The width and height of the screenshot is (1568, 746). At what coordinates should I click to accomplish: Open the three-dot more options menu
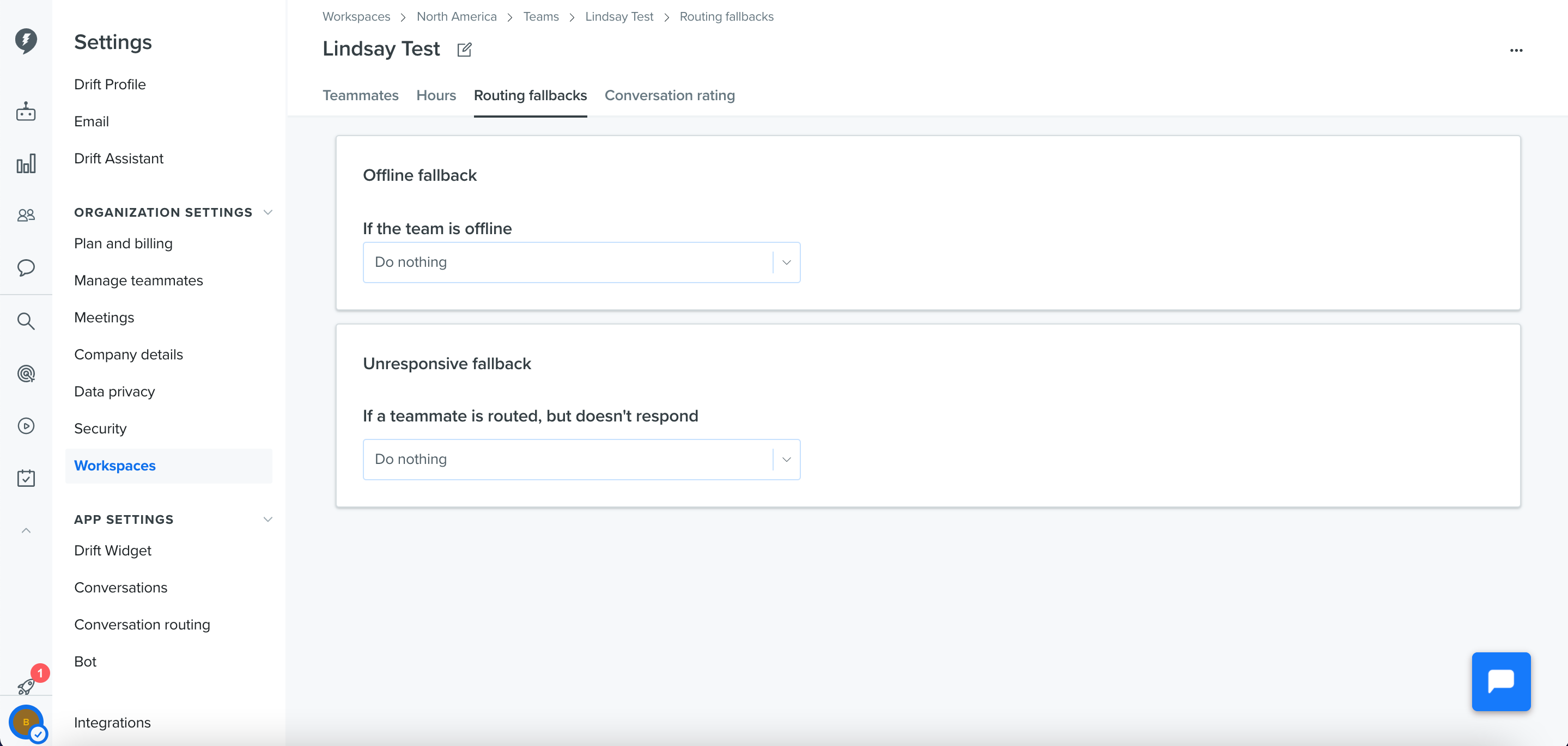1516,51
